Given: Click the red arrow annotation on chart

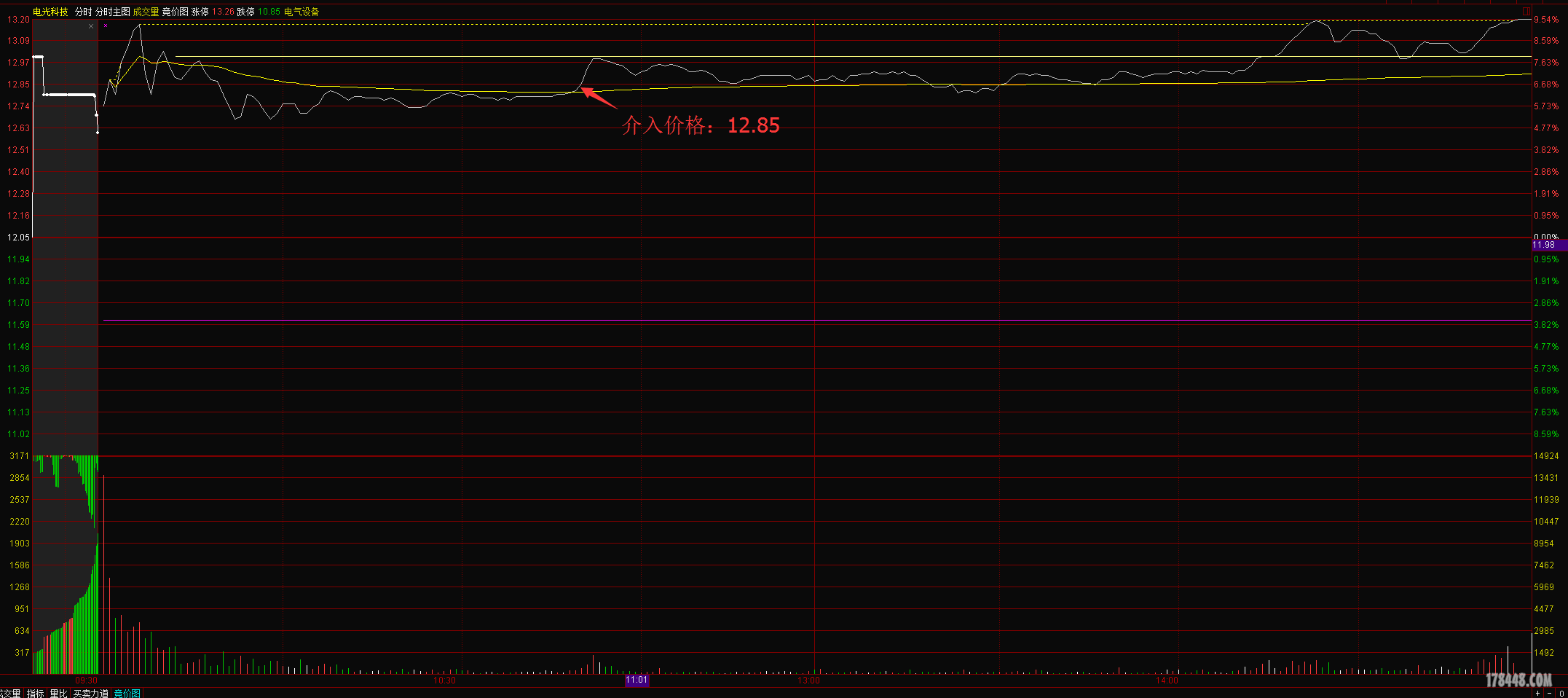Looking at the screenshot, I should click(599, 97).
